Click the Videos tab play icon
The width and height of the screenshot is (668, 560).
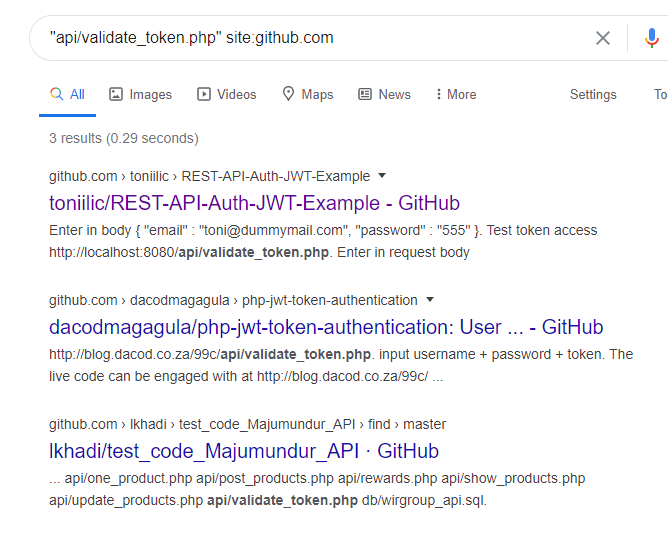pos(204,94)
